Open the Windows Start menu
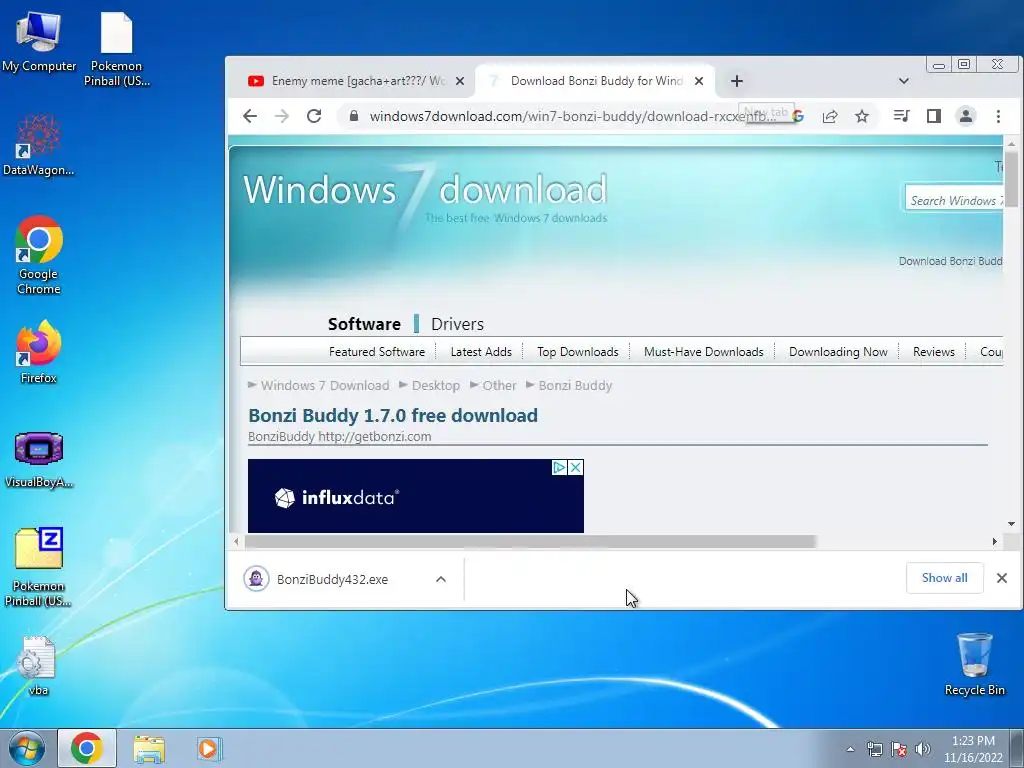Screen dimensions: 1024x768 click(x=27, y=748)
